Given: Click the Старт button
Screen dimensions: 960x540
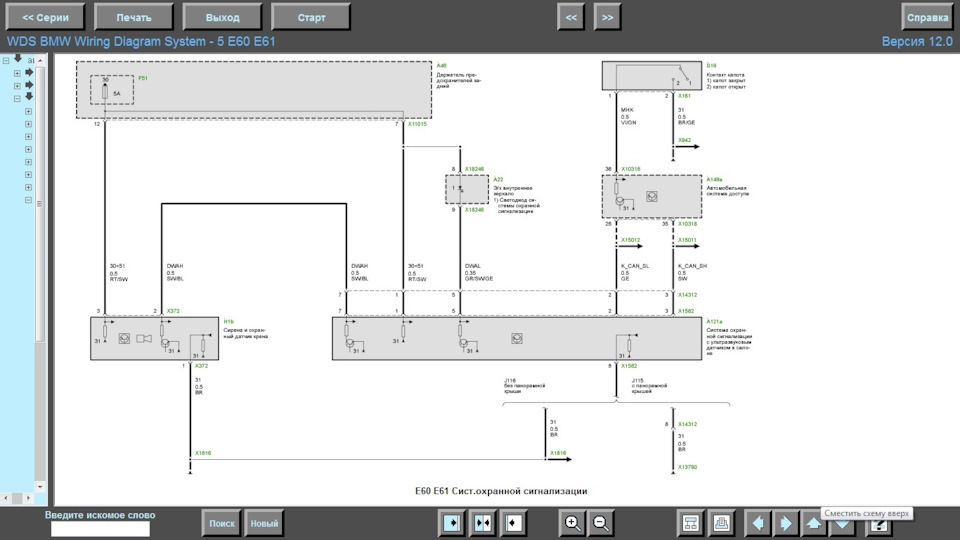Looking at the screenshot, I should [x=311, y=17].
